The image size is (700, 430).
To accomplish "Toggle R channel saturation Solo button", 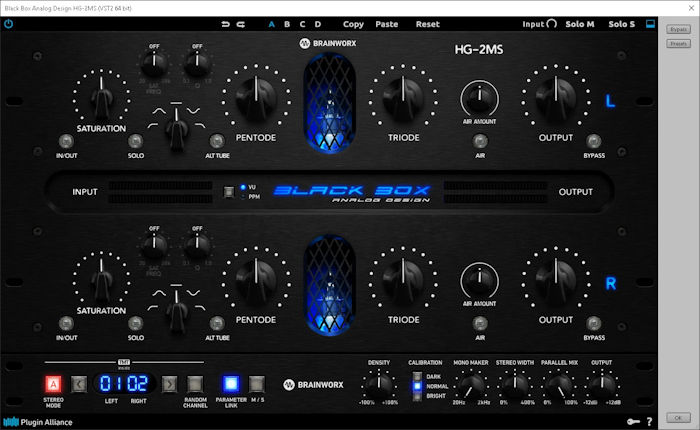I will [135, 323].
